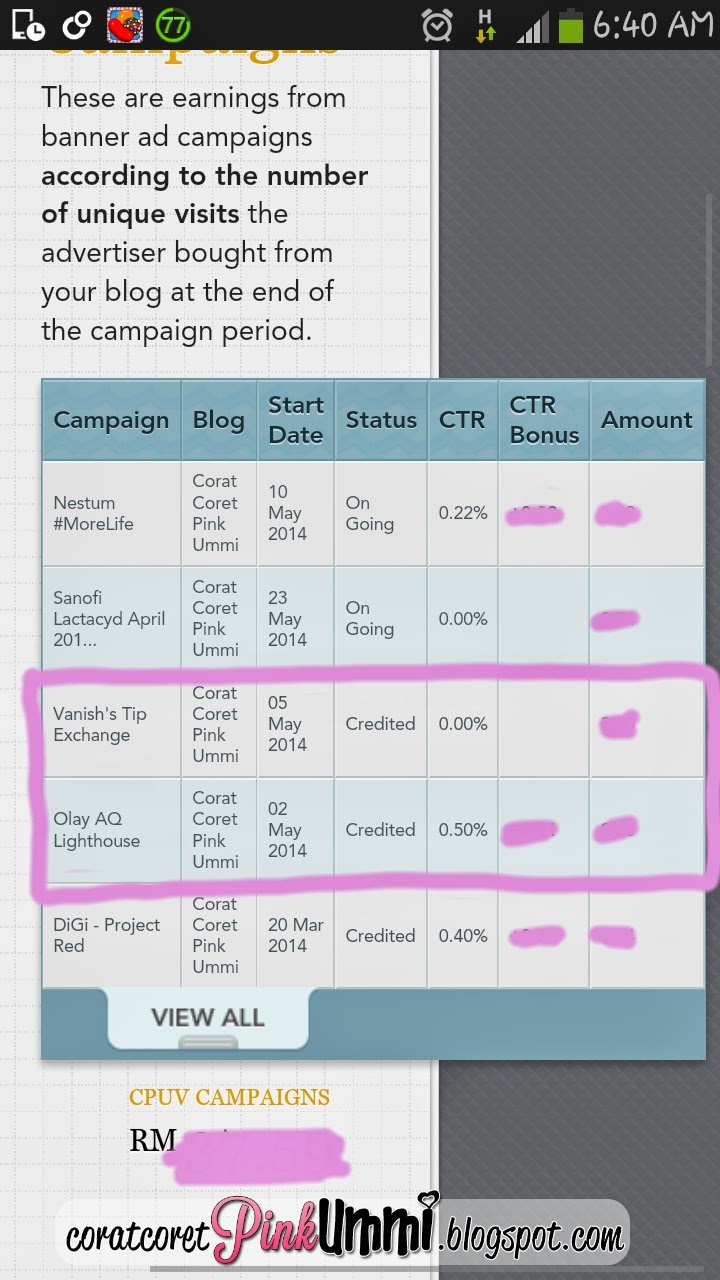Screen dimensions: 720x1280
Task: Tap the Candy Crush notification icon
Action: coord(122,25)
